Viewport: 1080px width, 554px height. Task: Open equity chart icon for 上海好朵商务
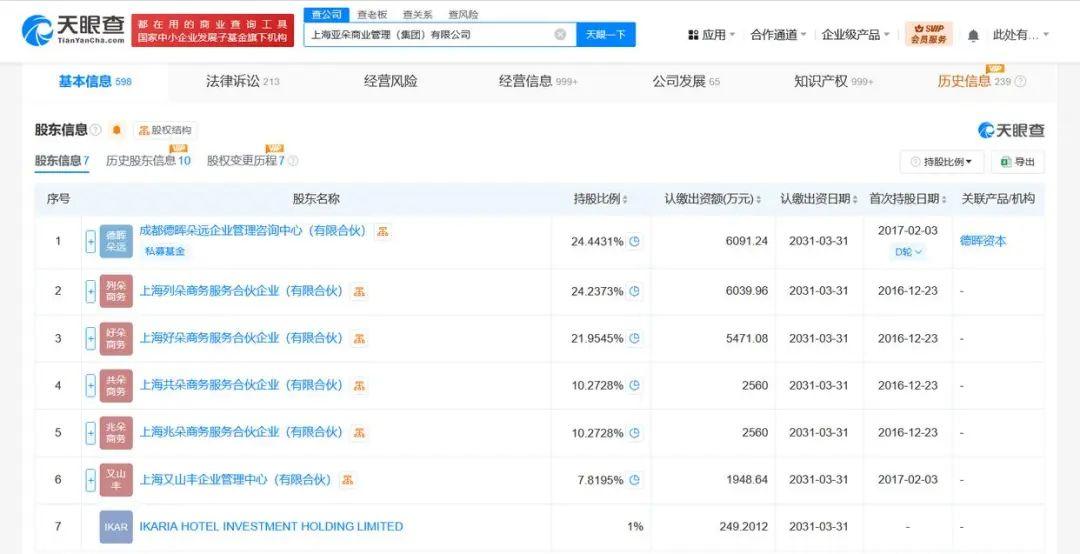pyautogui.click(x=359, y=338)
